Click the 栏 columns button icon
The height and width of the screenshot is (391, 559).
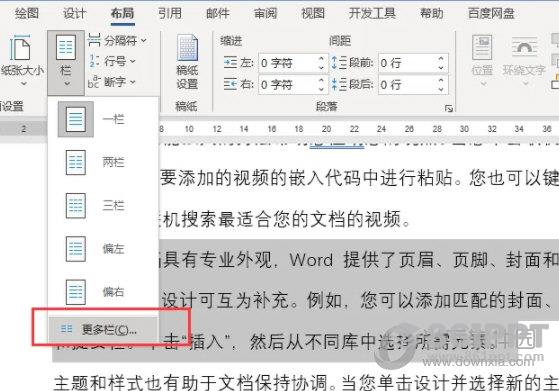coord(66,47)
